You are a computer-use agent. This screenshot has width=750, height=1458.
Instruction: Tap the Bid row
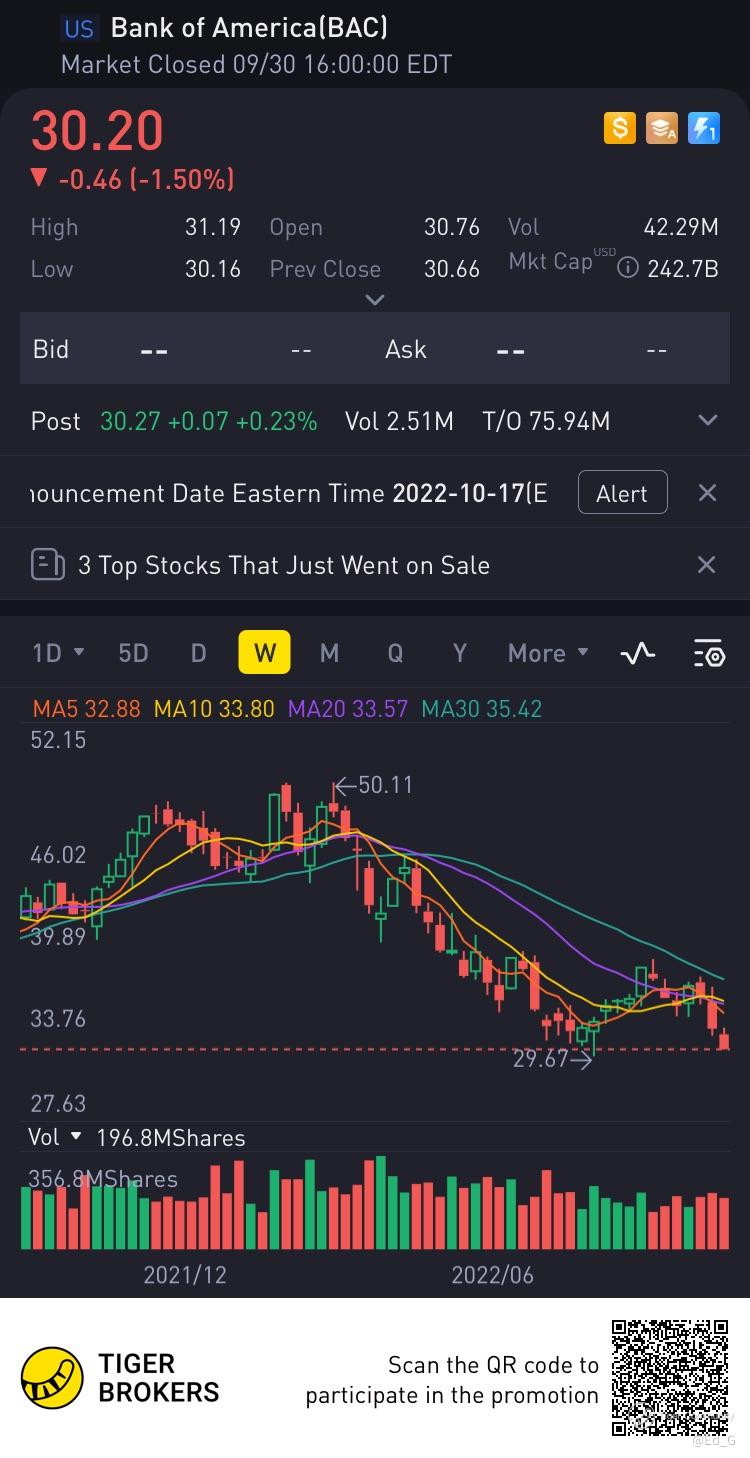point(374,349)
